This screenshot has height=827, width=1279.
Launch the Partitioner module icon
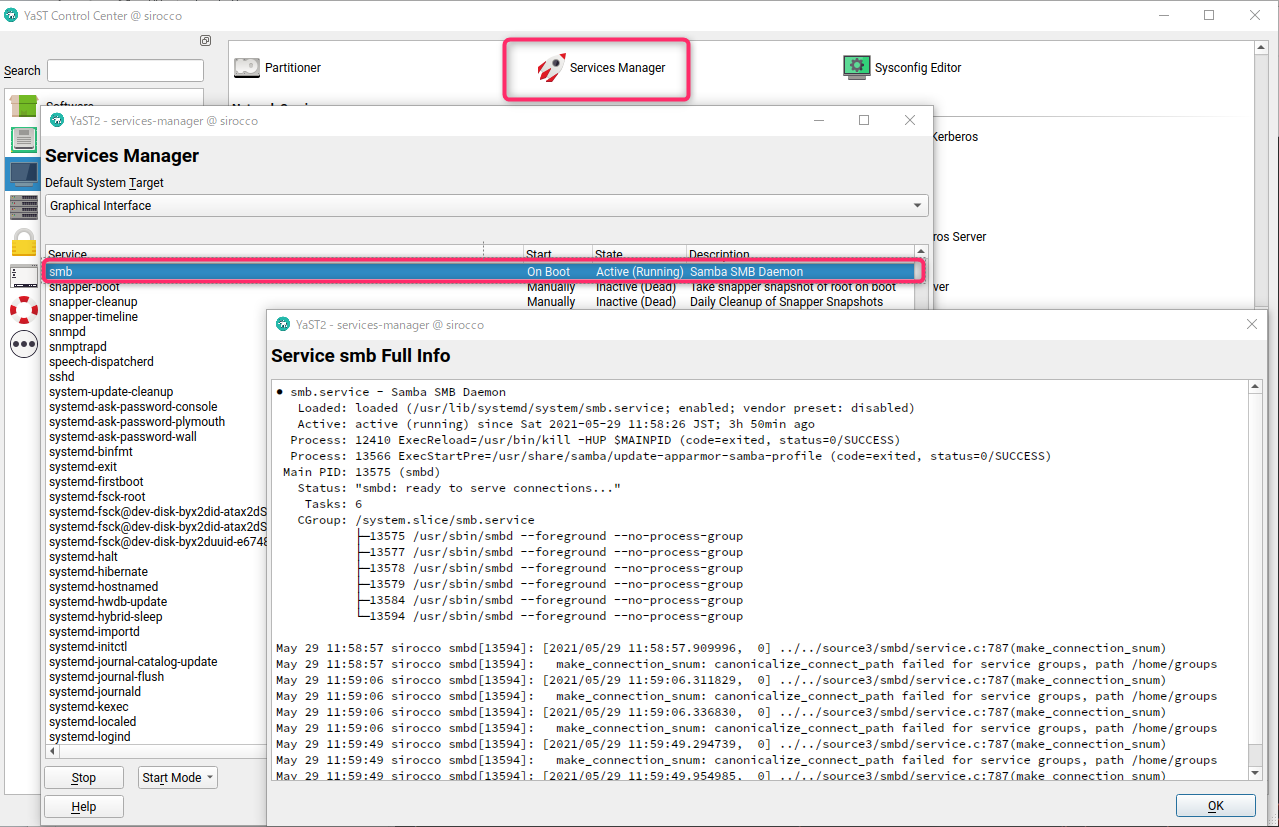pos(246,67)
